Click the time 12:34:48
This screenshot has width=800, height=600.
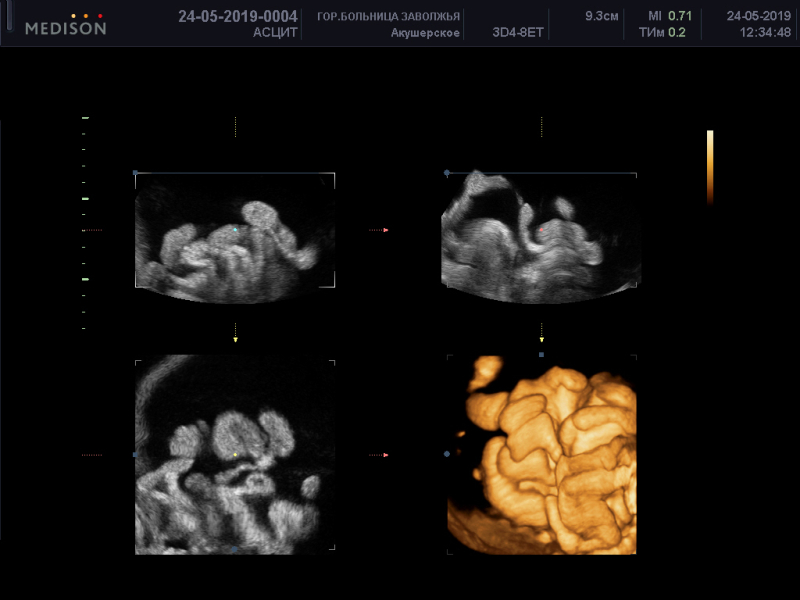[765, 33]
